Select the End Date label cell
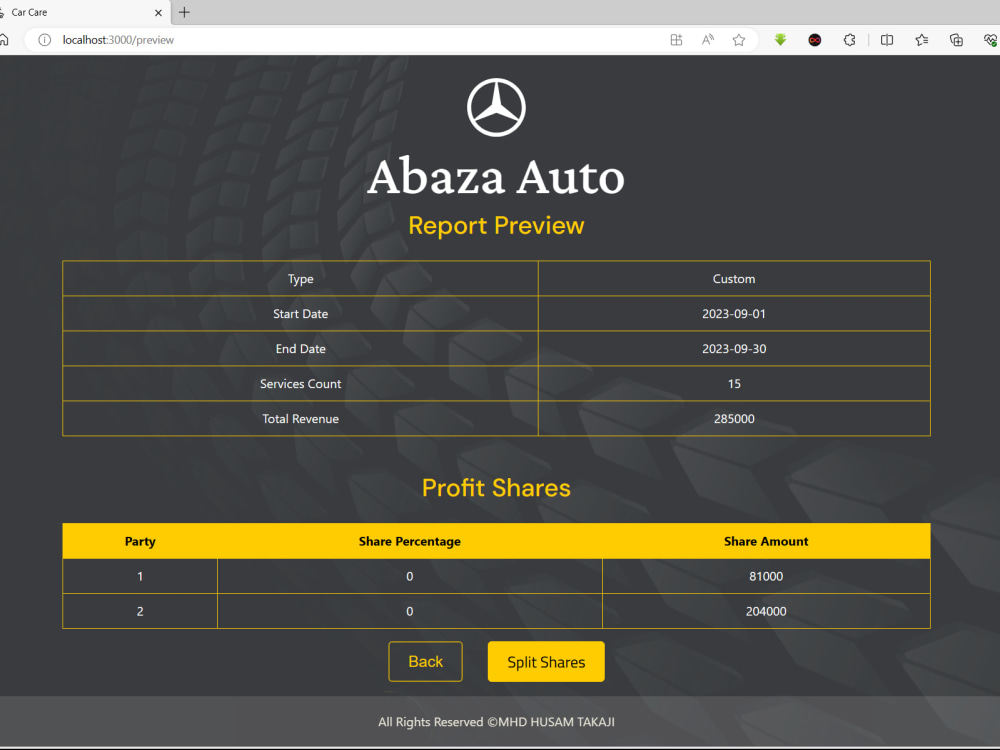The height and width of the screenshot is (750, 1000). point(300,349)
